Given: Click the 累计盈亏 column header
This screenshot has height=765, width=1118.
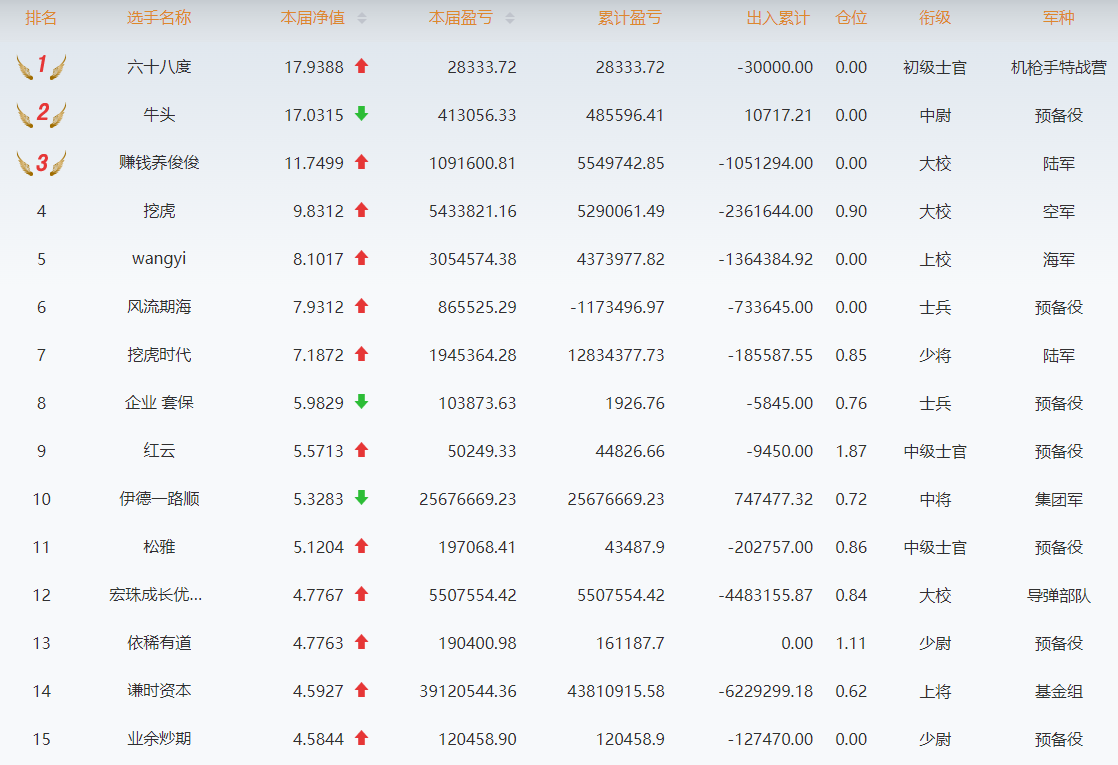Looking at the screenshot, I should click(630, 18).
